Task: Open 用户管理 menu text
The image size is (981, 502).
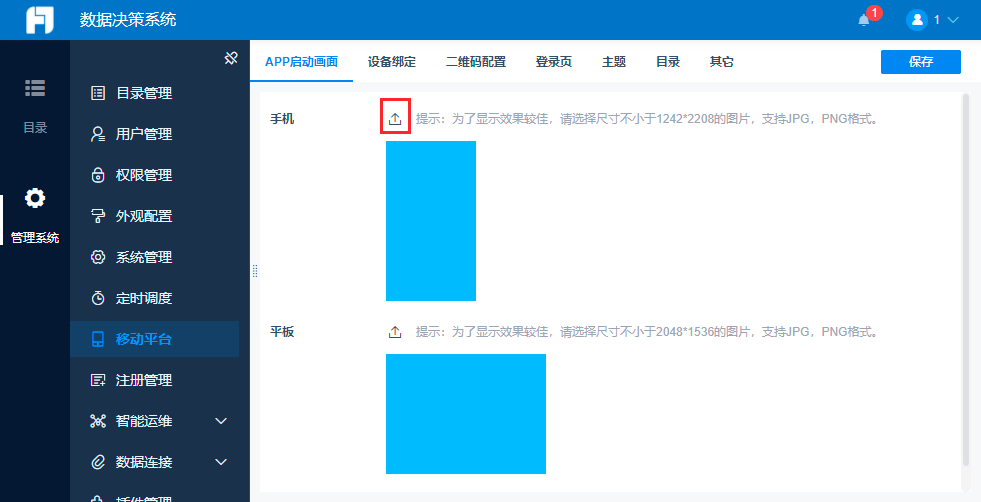Action: (144, 135)
